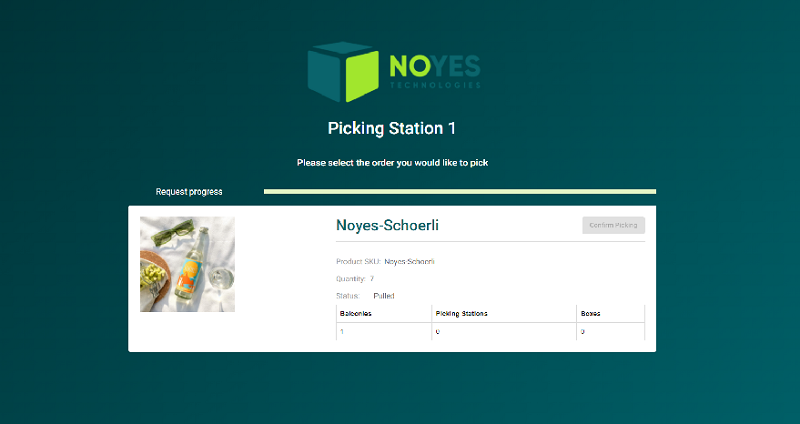Click the Picking Station 1 heading
This screenshot has width=800, height=424.
click(x=392, y=128)
